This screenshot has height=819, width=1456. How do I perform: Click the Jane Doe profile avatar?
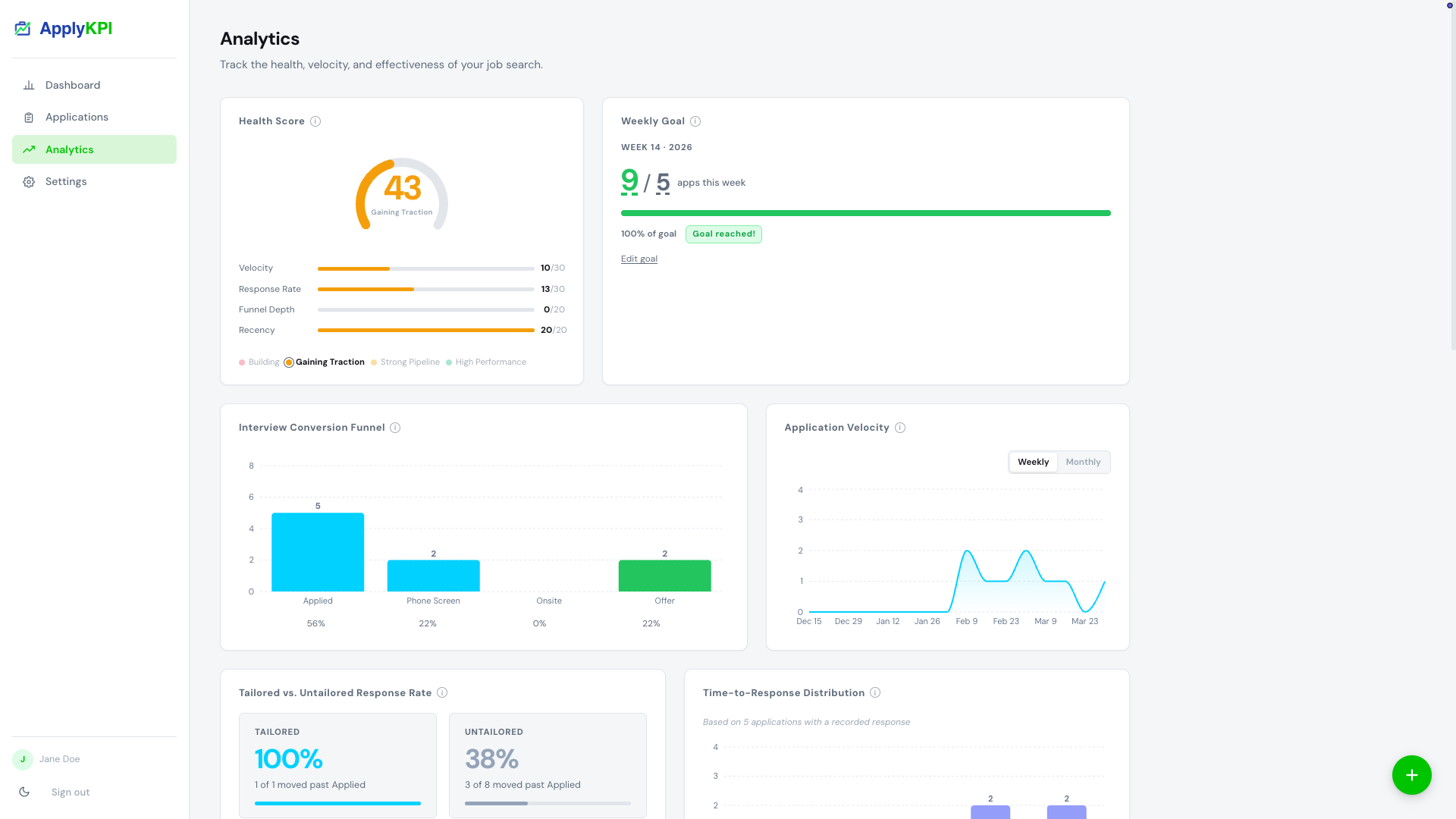tap(22, 758)
